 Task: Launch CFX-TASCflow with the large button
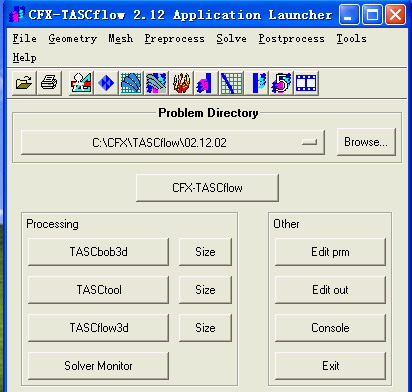207,188
